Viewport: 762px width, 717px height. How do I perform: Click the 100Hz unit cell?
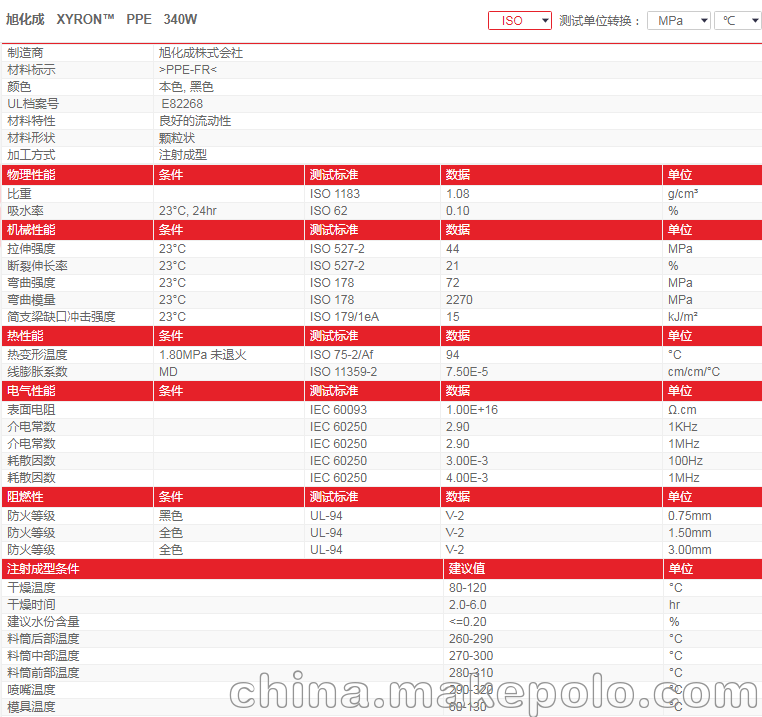coord(685,460)
